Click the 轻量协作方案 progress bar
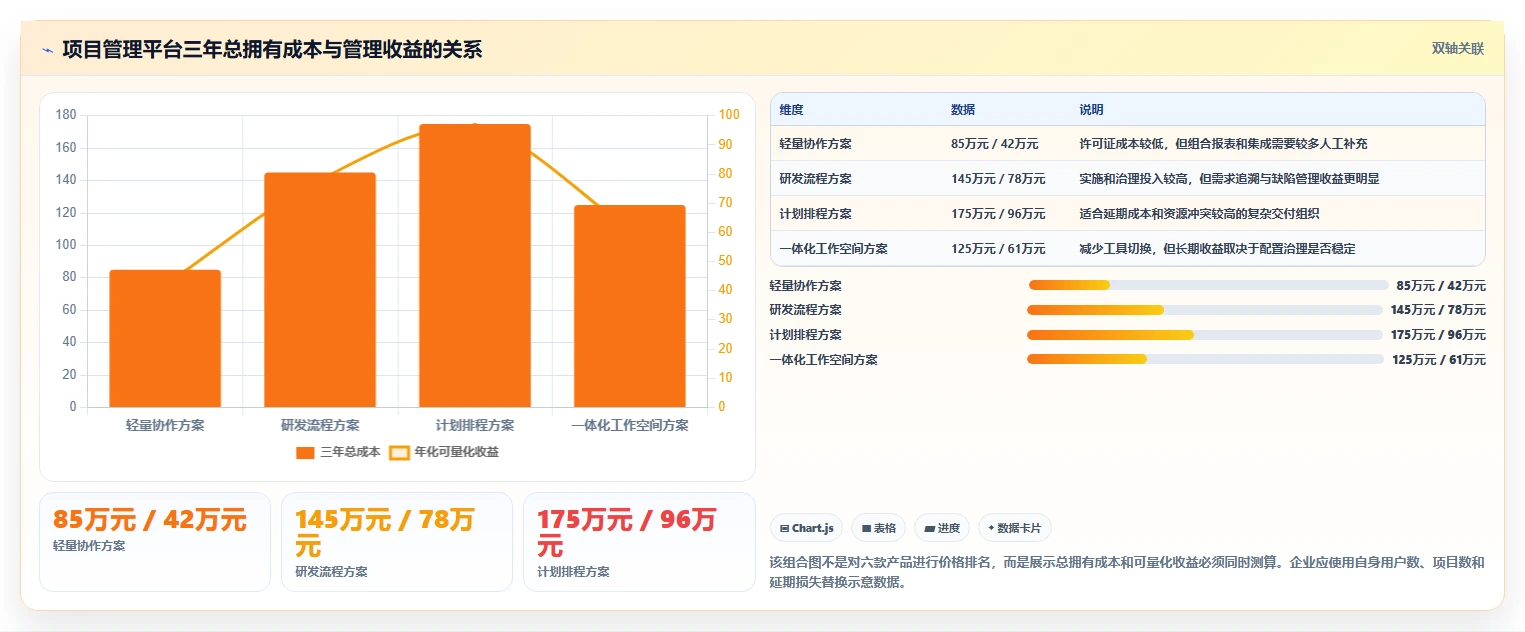The image size is (1525, 632). pos(1208,286)
